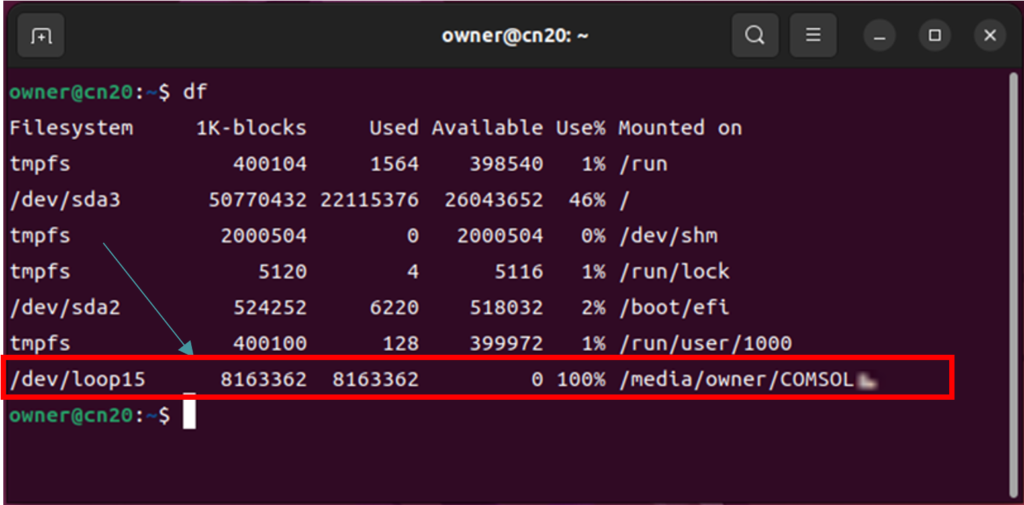Click the /dev/sda3 filesystem entry
Screen dimensions: 1024x505
click(x=65, y=200)
